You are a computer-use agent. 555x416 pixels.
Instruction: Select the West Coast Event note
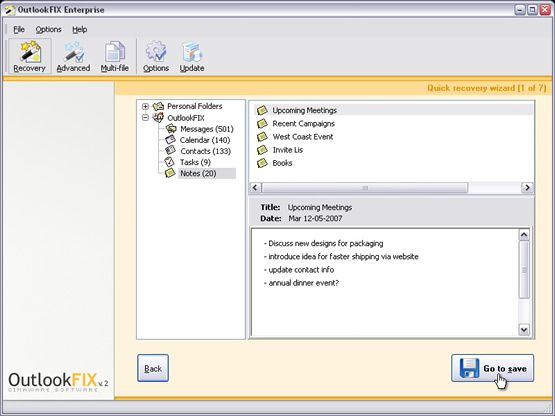303,137
